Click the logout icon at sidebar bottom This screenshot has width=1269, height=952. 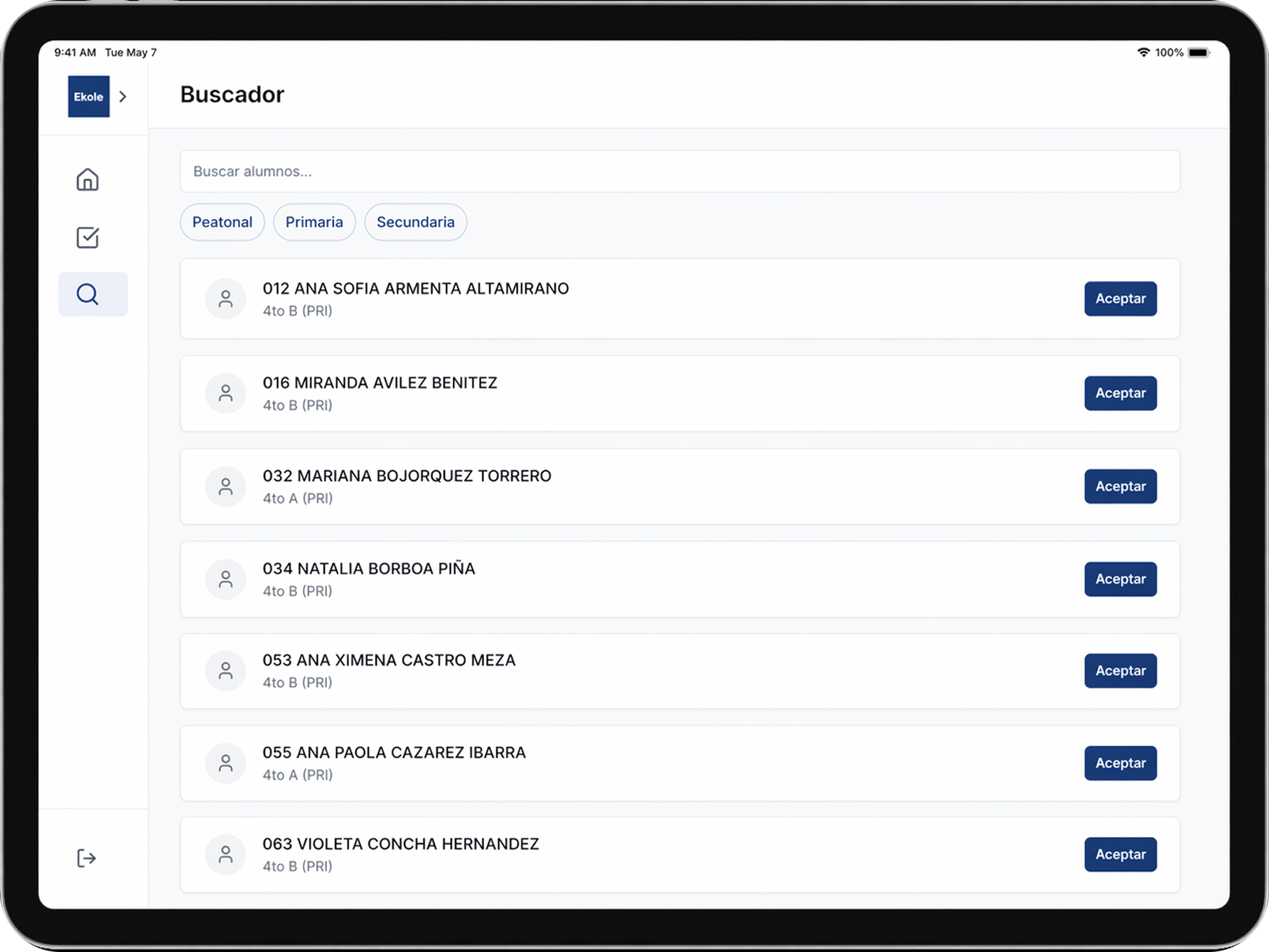(x=87, y=858)
